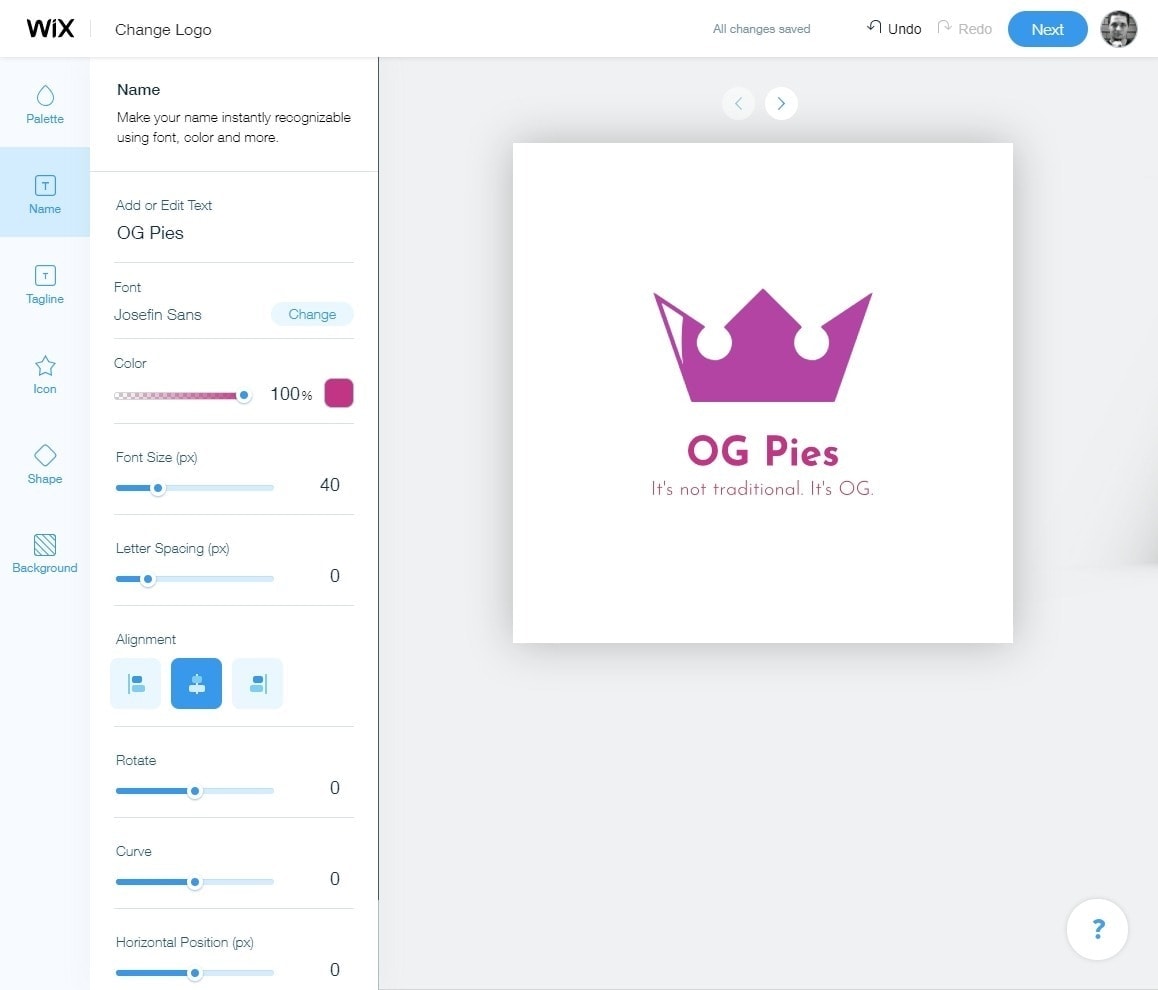The height and width of the screenshot is (990, 1158).
Task: Set alignment to center
Action: (x=196, y=684)
